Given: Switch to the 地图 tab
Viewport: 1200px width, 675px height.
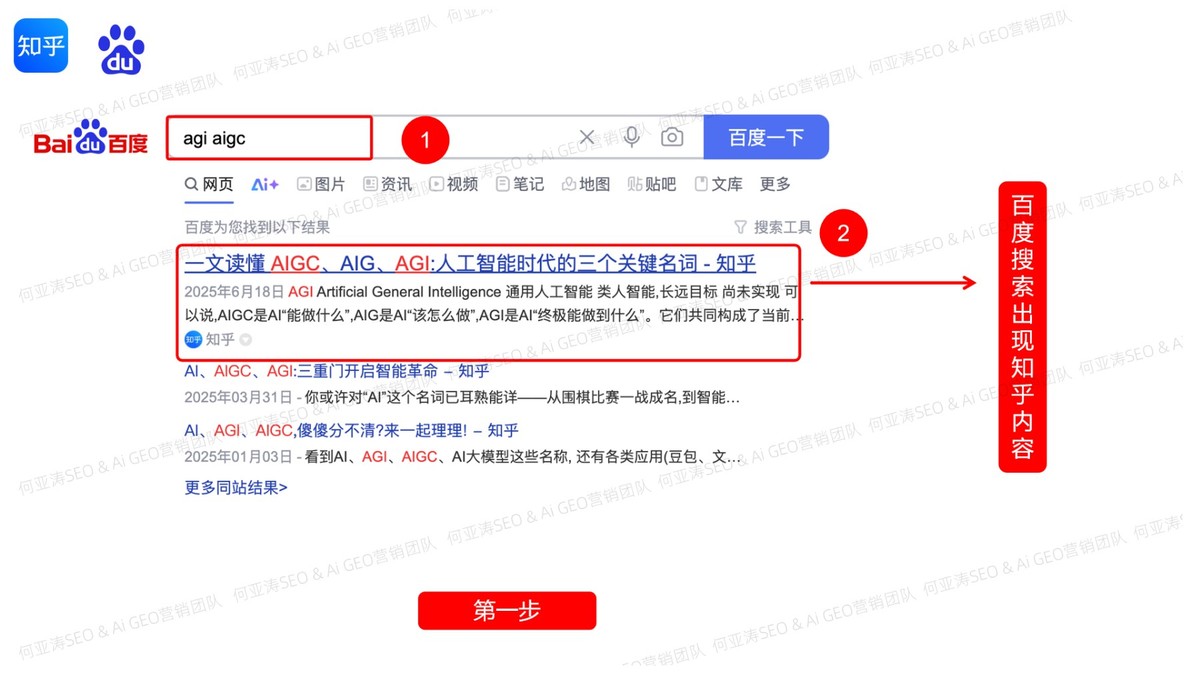Looking at the screenshot, I should pos(586,184).
